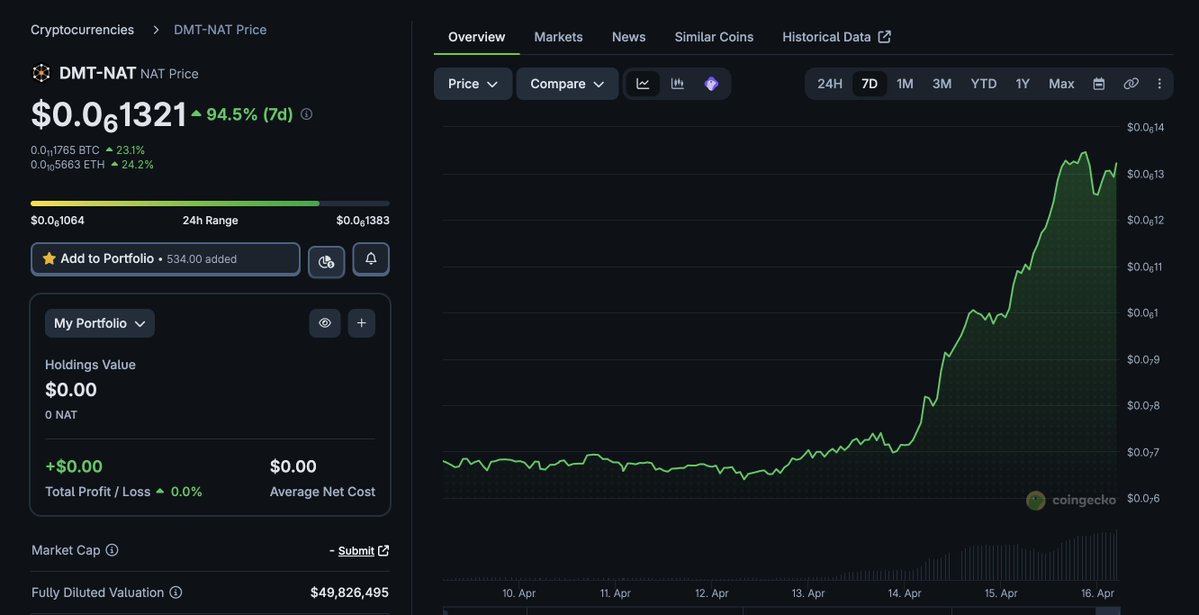Click the 24h Range progress bar
The height and width of the screenshot is (615, 1199).
pos(210,203)
